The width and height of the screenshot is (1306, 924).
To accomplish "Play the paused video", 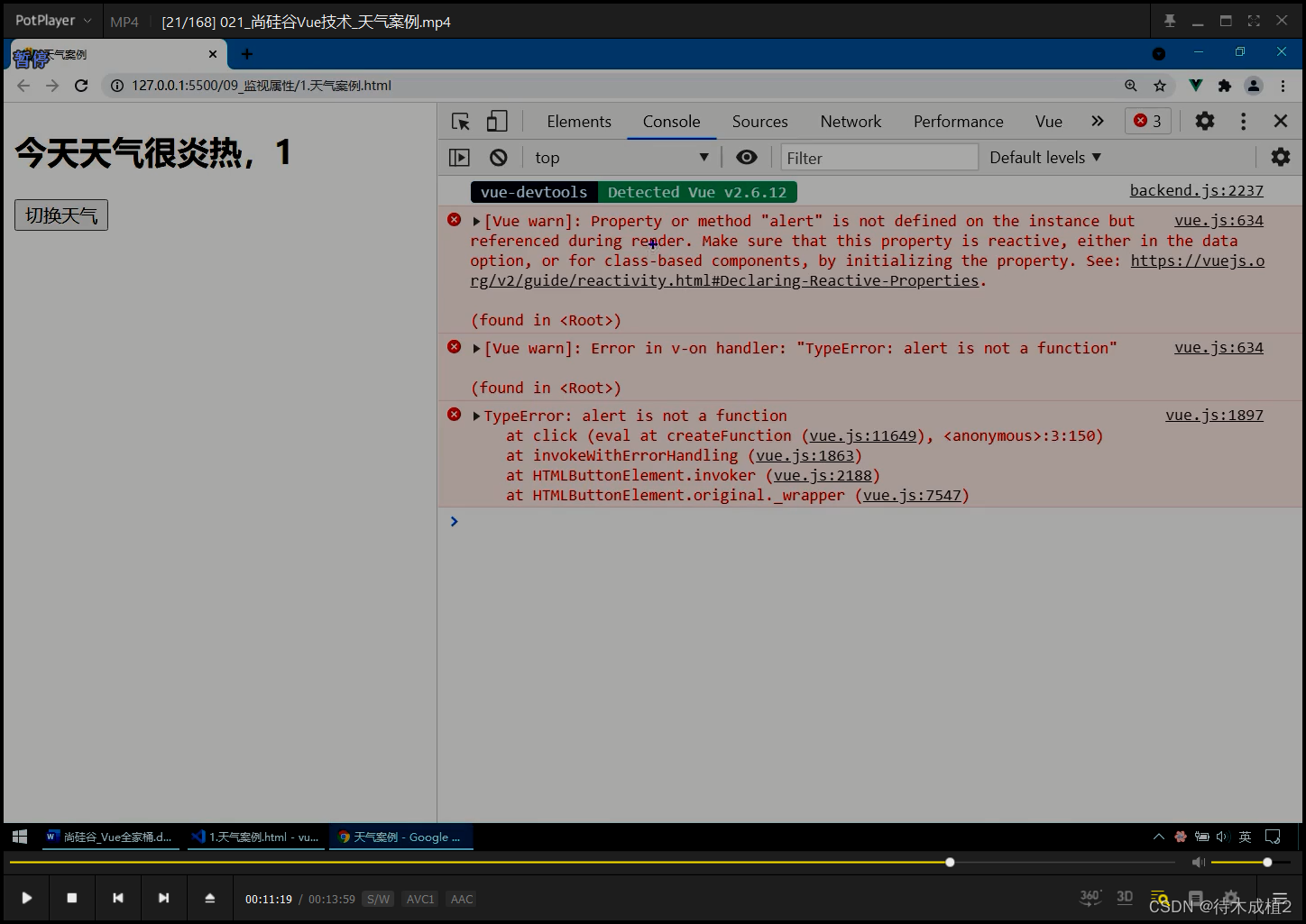I will [27, 898].
